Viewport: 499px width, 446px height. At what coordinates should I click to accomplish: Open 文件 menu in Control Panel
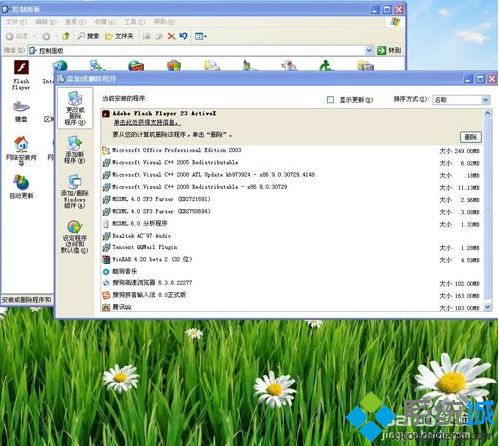click(16, 22)
